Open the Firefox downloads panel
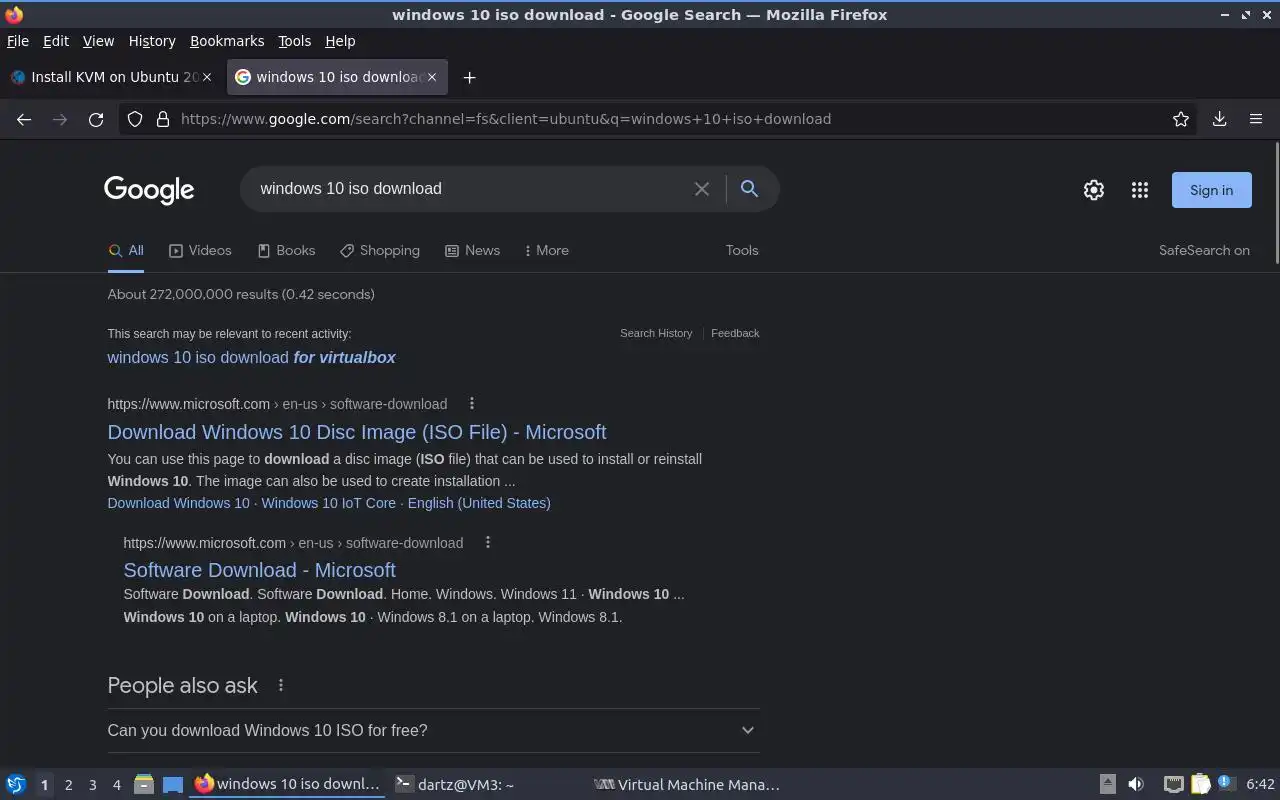 tap(1219, 119)
